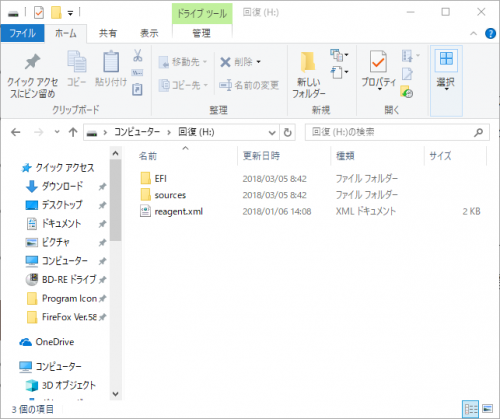The width and height of the screenshot is (500, 419).
Task: Click the refresh button beside address bar
Action: click(x=287, y=132)
